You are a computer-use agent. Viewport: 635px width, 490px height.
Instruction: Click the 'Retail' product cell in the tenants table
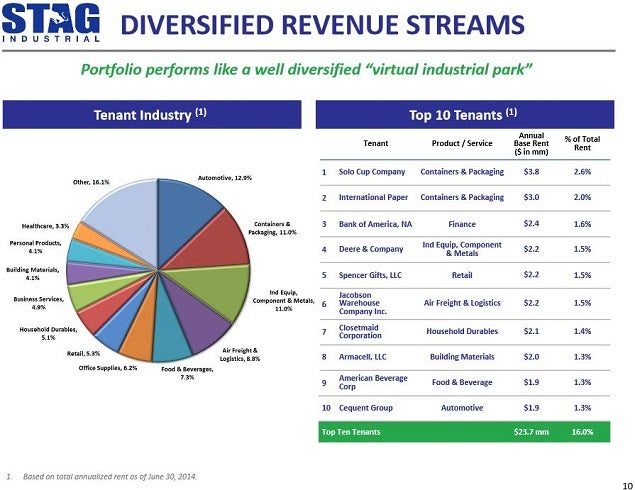[462, 275]
